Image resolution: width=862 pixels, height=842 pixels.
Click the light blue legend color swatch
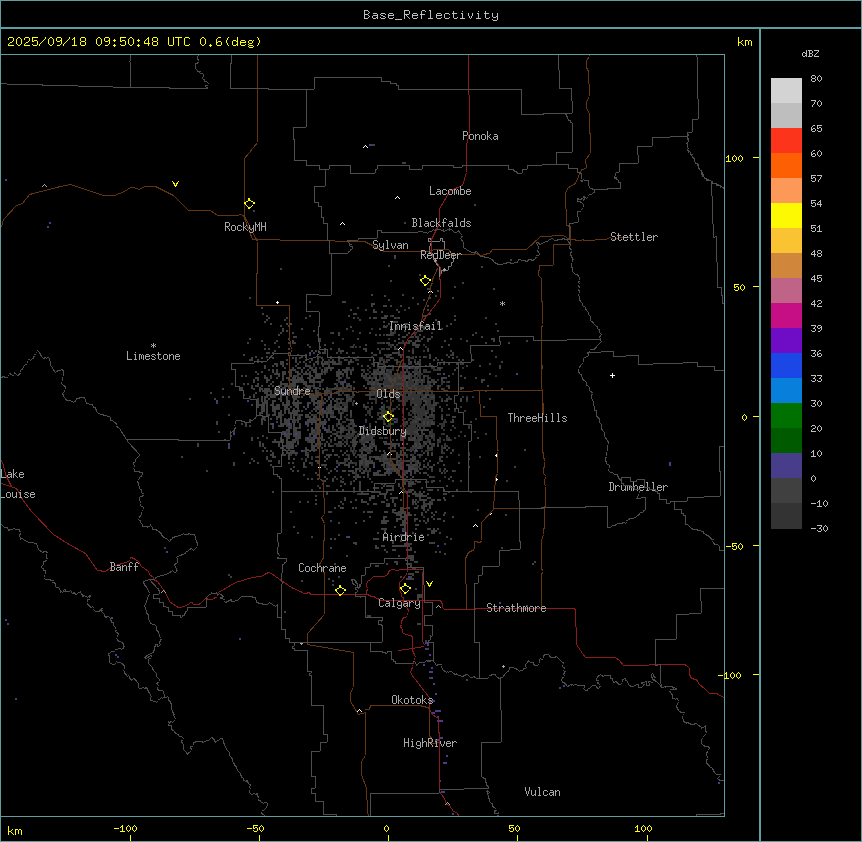pyautogui.click(x=786, y=390)
